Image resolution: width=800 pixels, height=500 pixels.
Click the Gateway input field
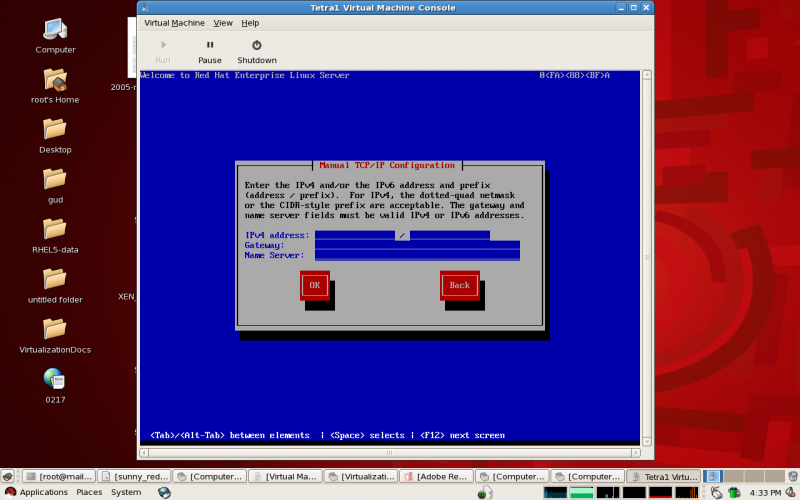[x=417, y=245]
